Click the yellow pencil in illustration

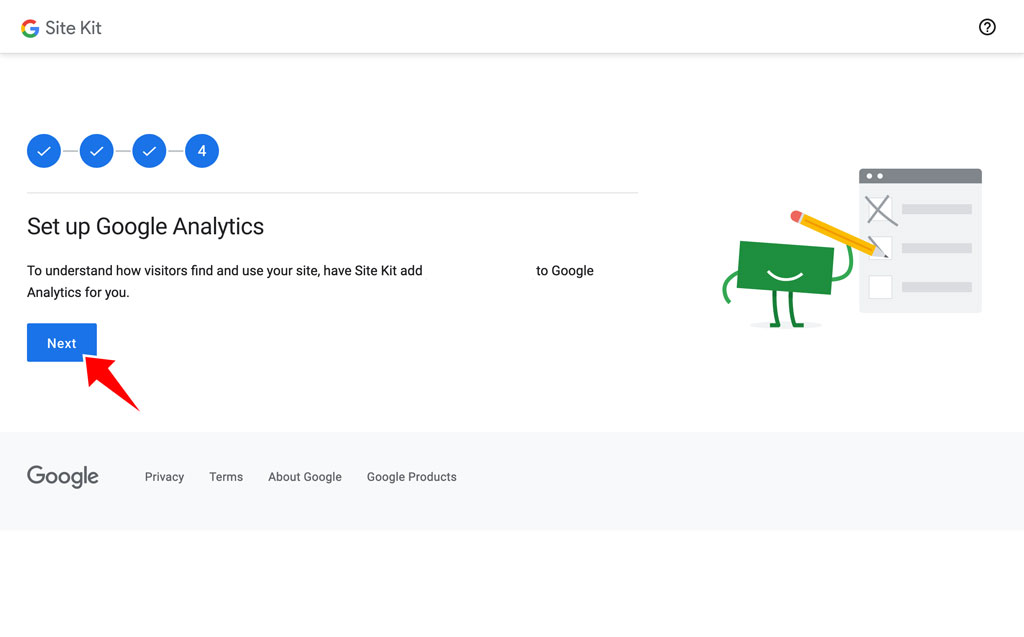(x=838, y=233)
